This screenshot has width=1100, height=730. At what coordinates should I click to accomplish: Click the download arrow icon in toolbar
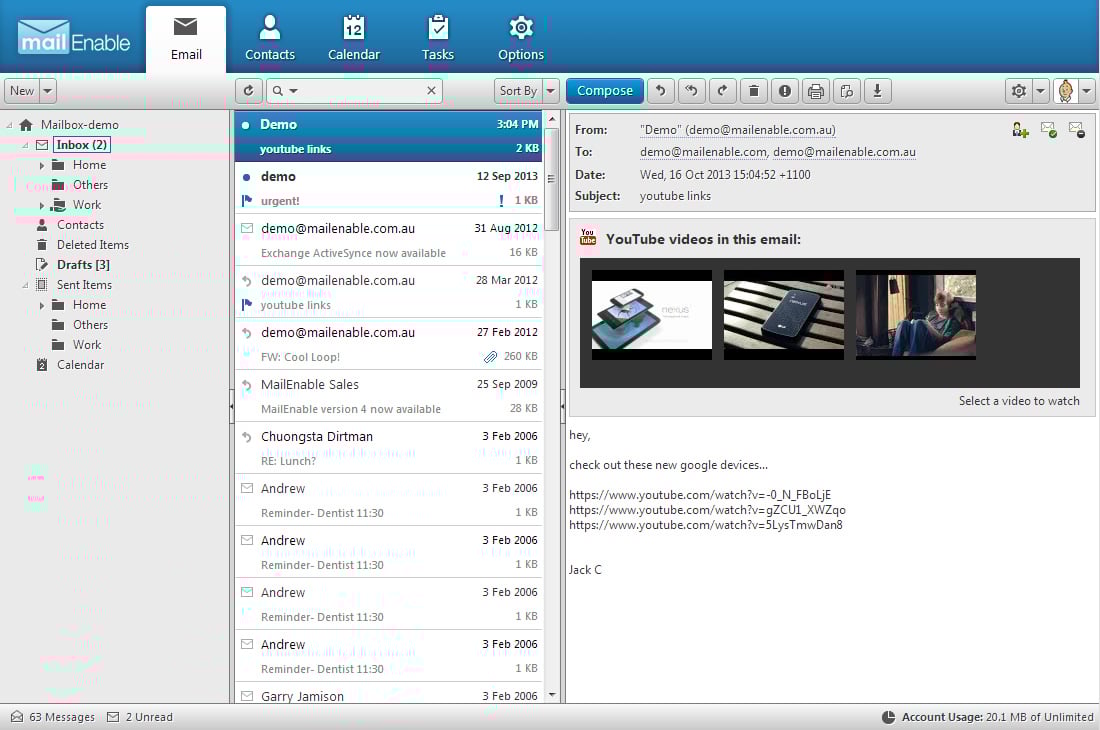click(x=877, y=91)
